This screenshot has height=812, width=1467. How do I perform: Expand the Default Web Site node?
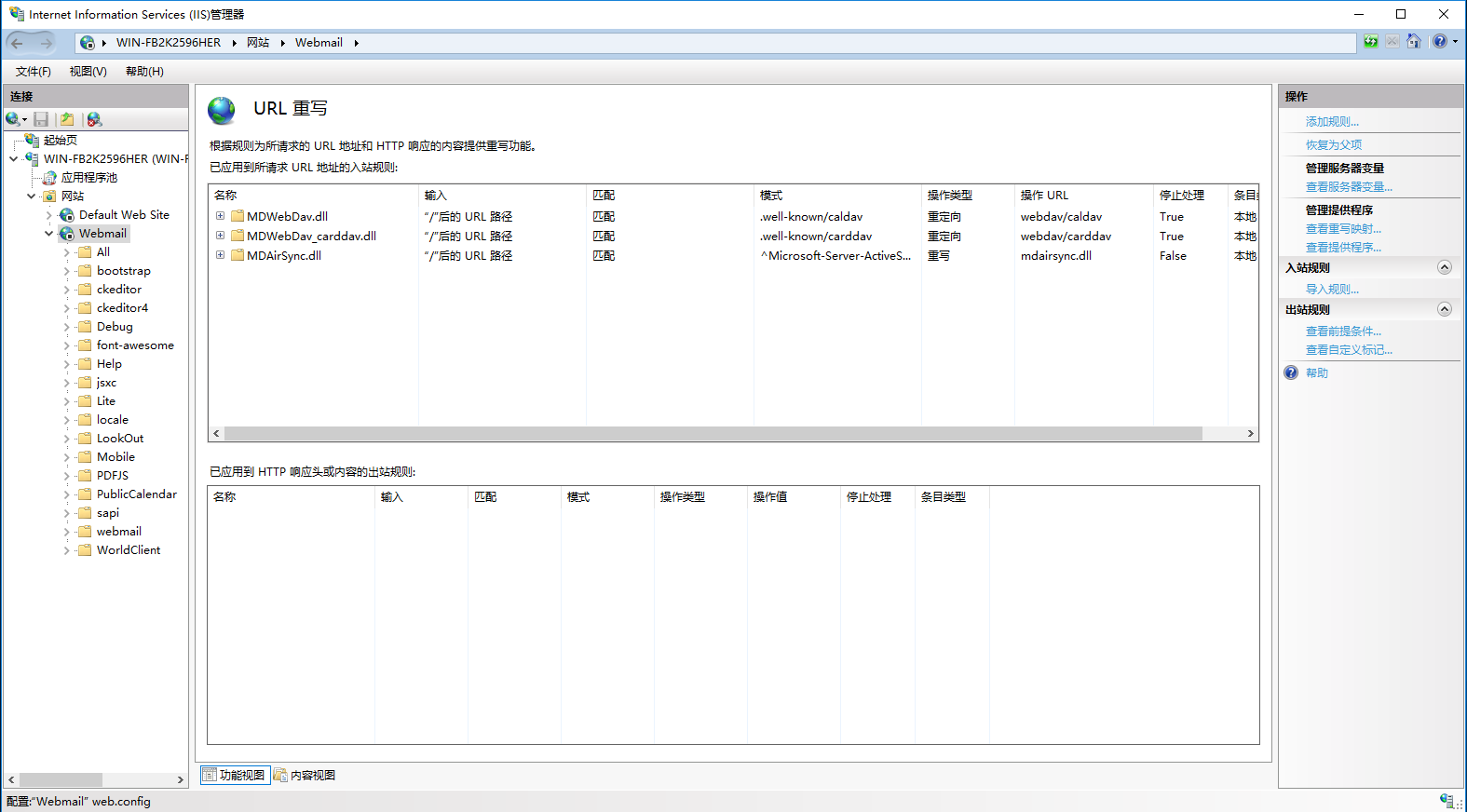pyautogui.click(x=49, y=215)
